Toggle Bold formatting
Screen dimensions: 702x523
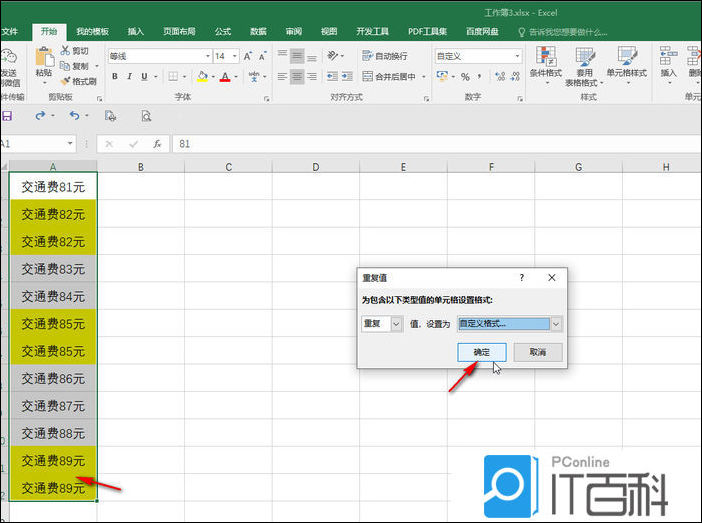115,77
